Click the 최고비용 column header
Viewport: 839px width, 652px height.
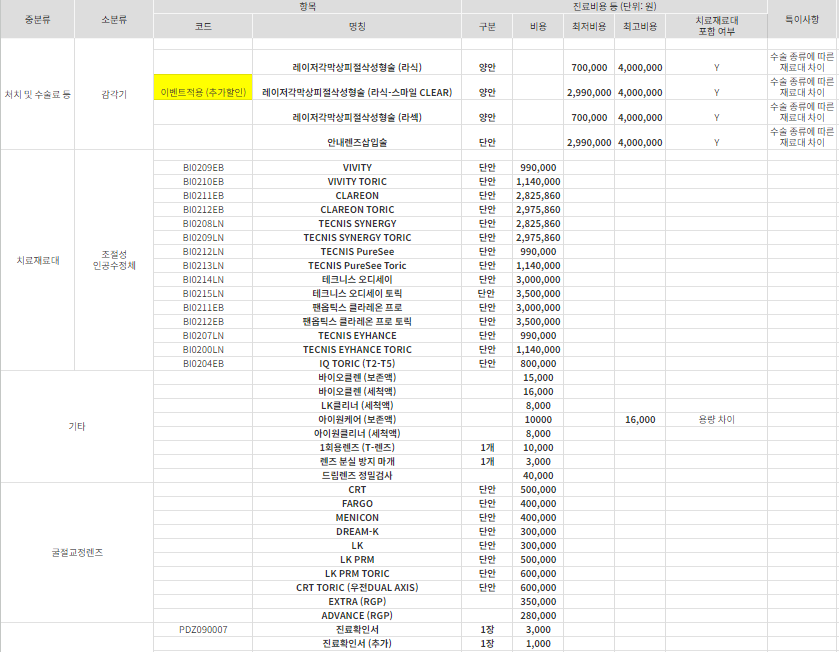tap(640, 26)
